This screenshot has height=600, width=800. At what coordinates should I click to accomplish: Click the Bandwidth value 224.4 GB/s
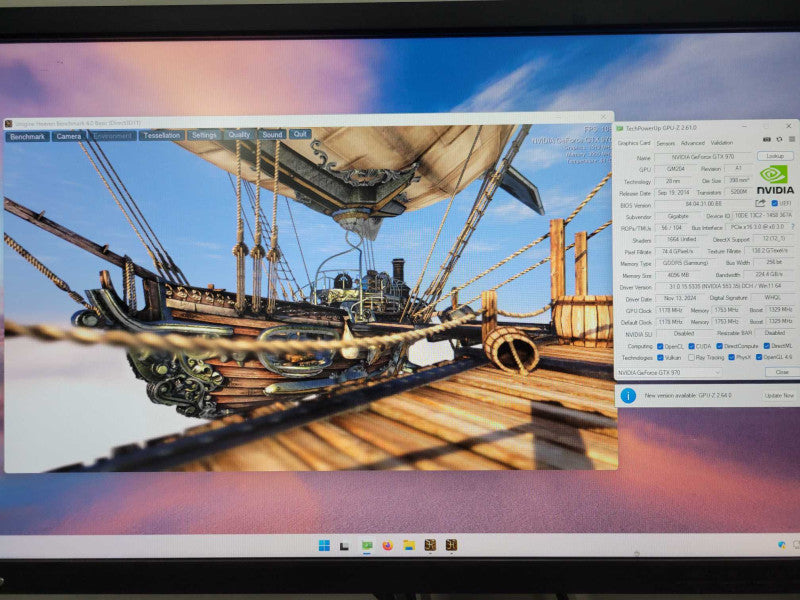[x=770, y=274]
